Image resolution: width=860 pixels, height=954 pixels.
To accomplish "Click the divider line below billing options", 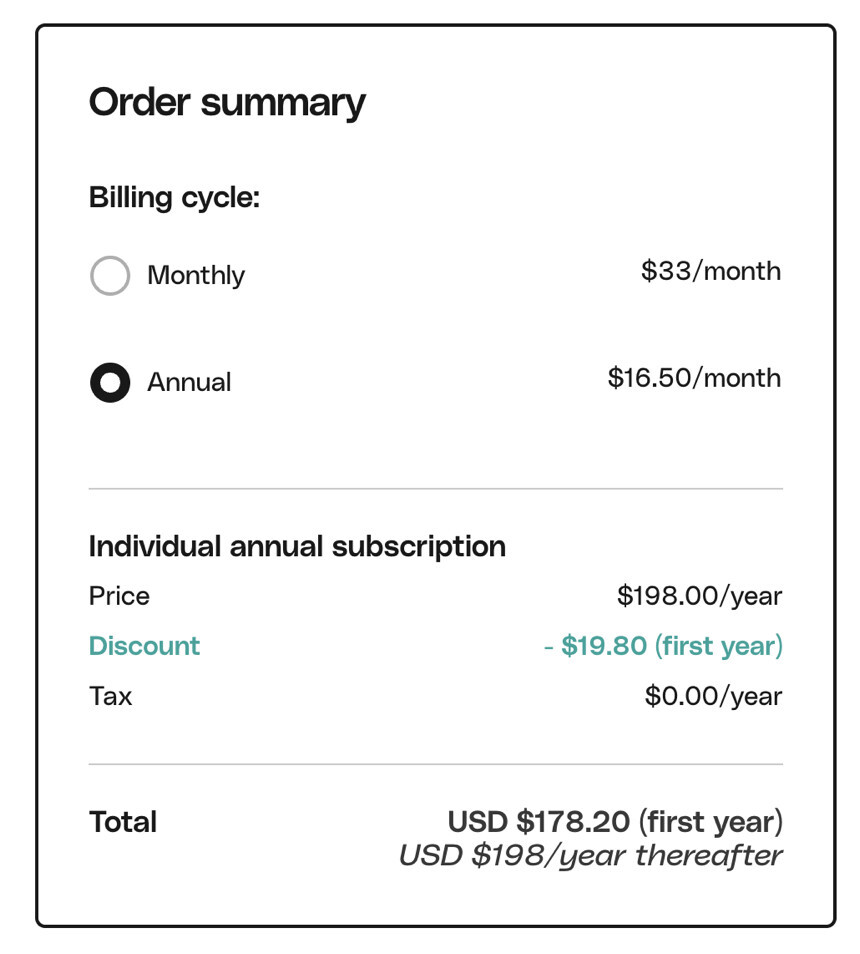I will (x=435, y=489).
